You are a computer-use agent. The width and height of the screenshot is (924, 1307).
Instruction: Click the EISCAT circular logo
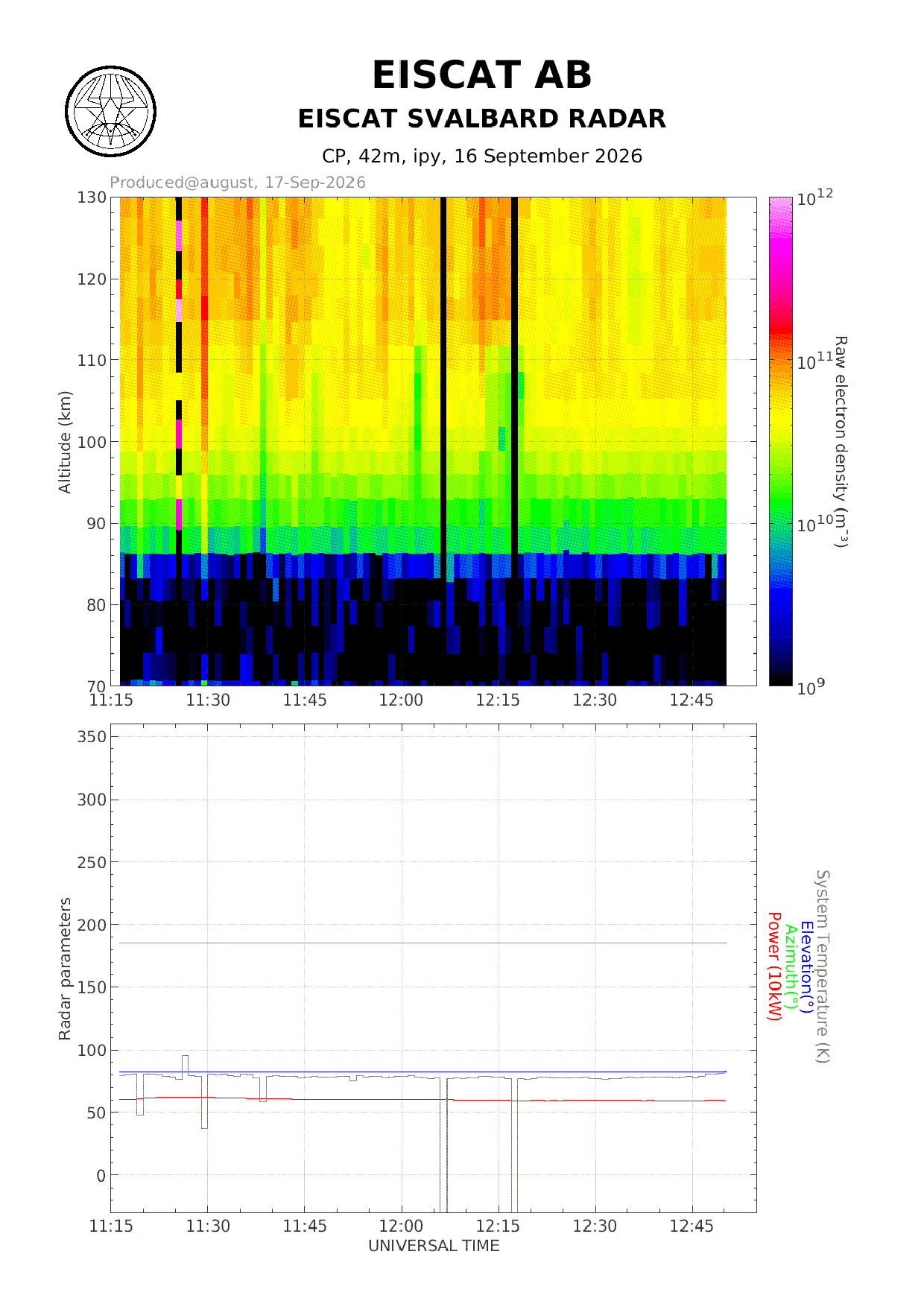coord(111,112)
